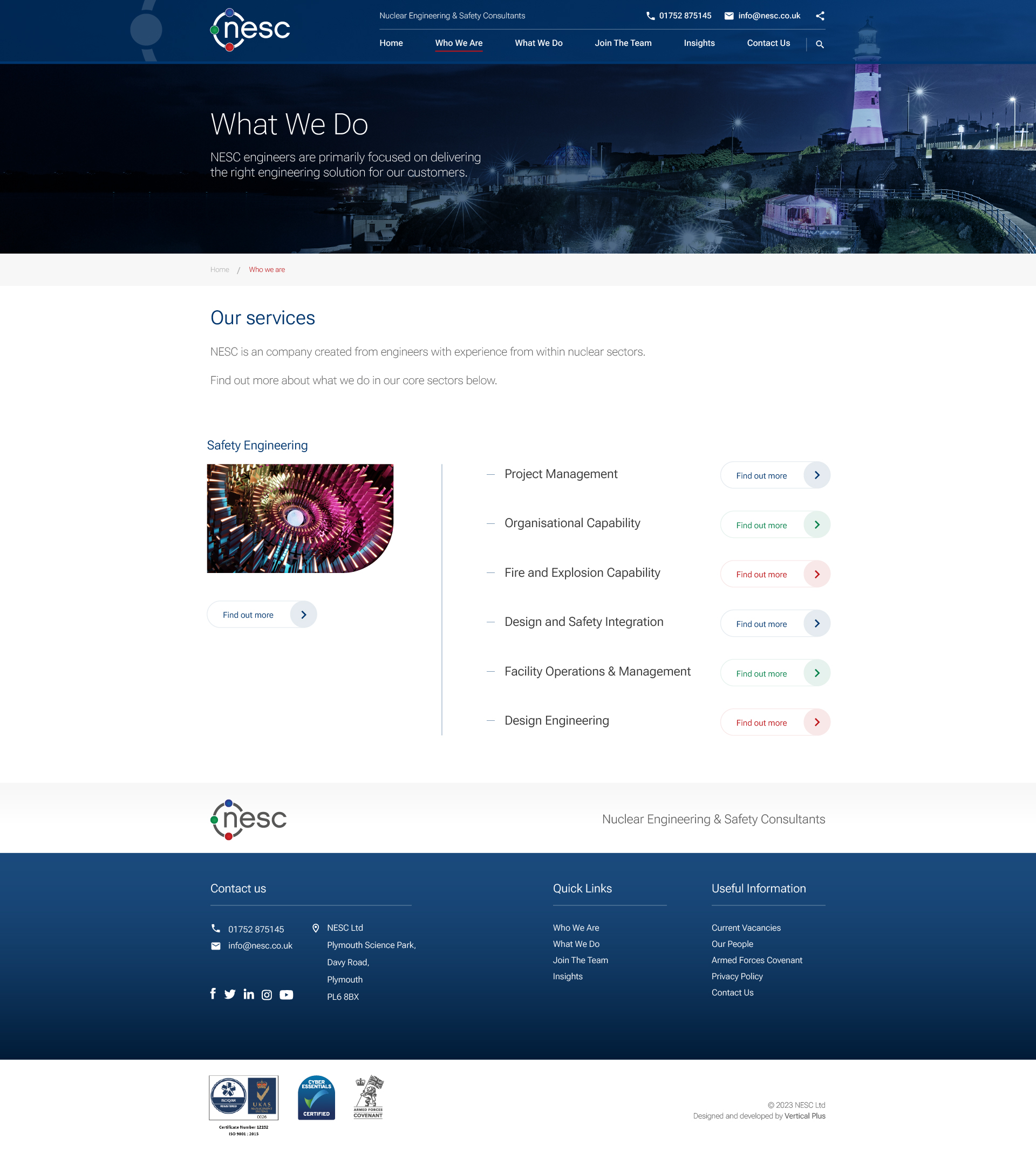Image resolution: width=1036 pixels, height=1153 pixels.
Task: Open the What We Do menu item
Action: (539, 43)
